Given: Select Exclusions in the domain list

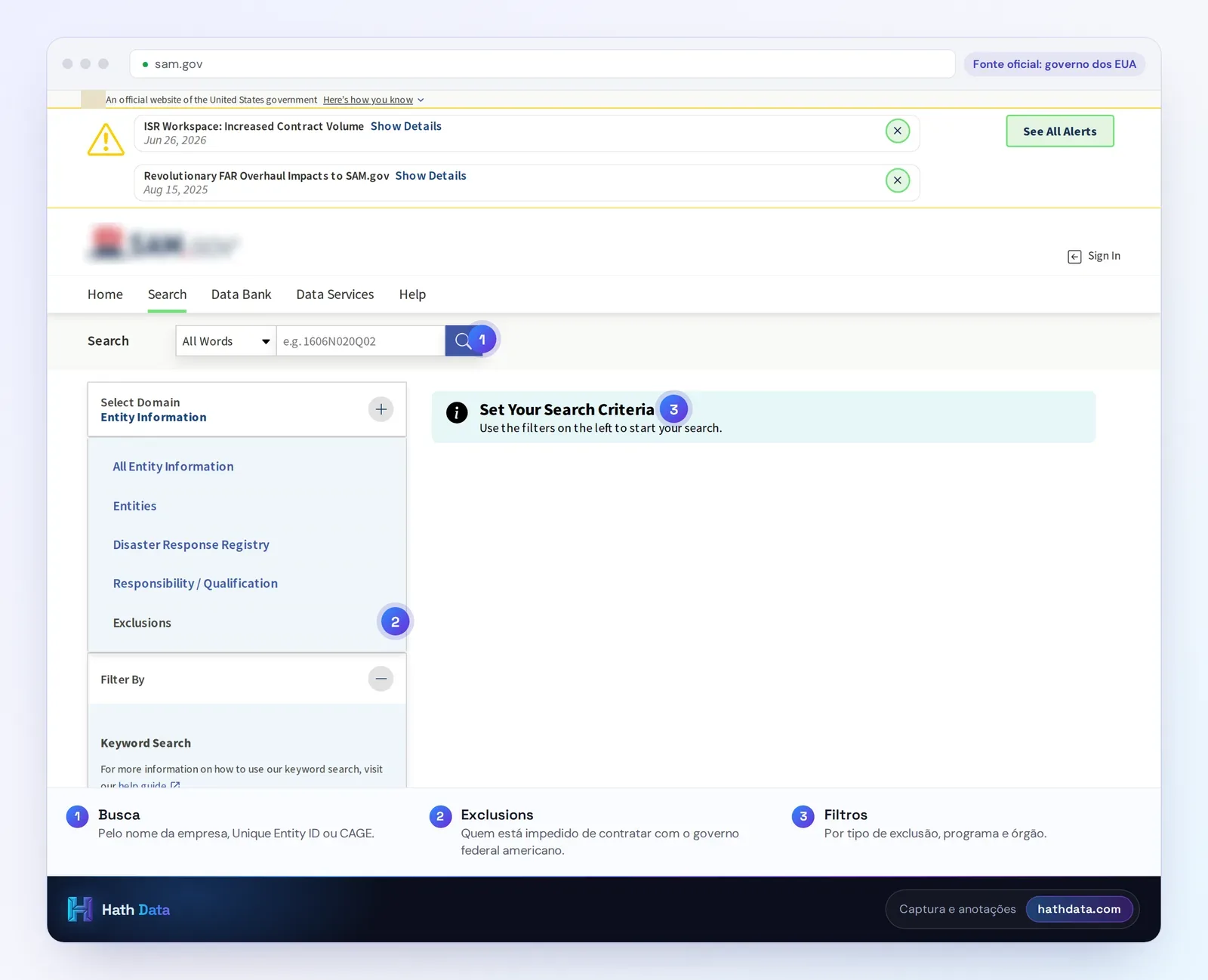Looking at the screenshot, I should point(142,623).
